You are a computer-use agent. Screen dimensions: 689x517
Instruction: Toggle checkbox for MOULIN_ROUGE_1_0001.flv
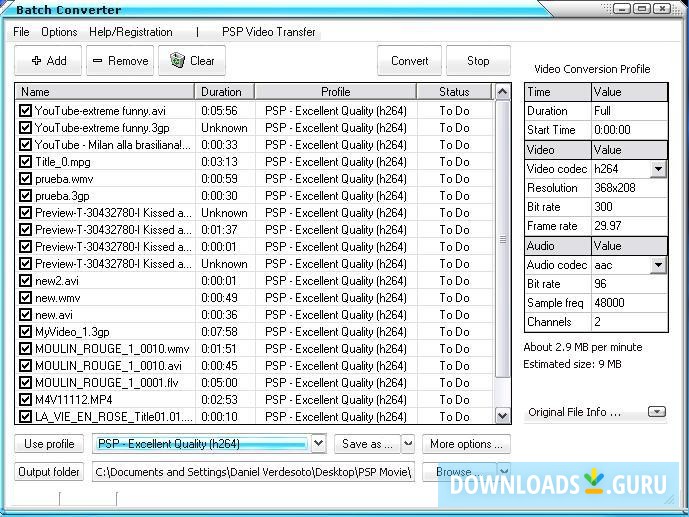[x=25, y=383]
